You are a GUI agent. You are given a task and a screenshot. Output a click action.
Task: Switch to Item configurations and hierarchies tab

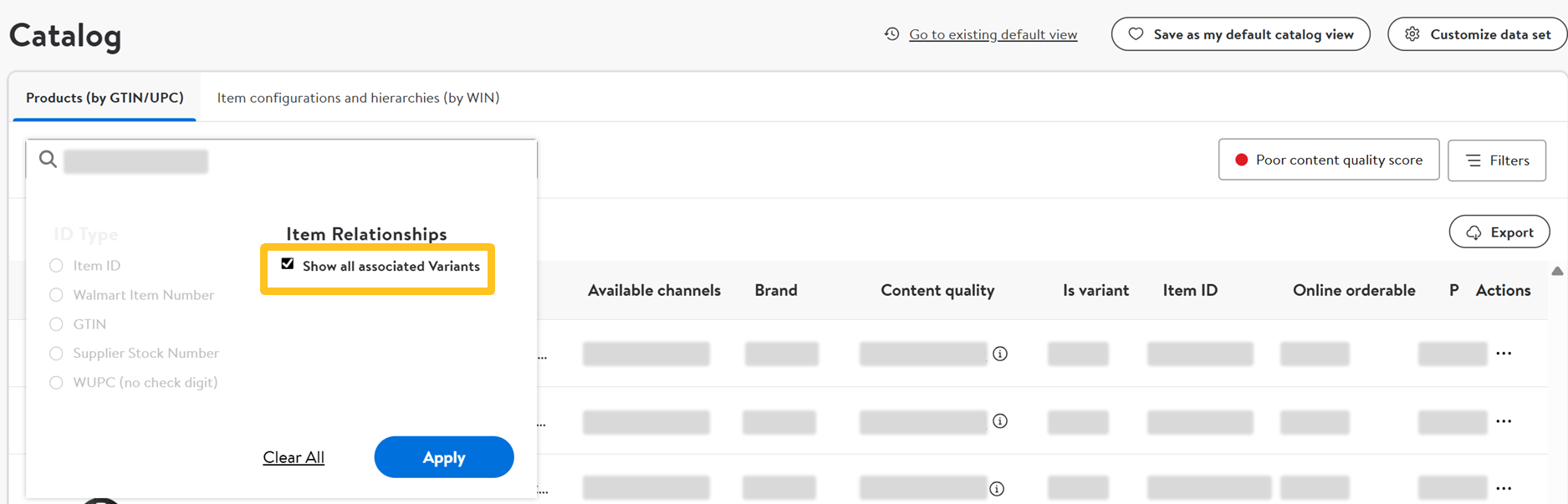click(358, 98)
